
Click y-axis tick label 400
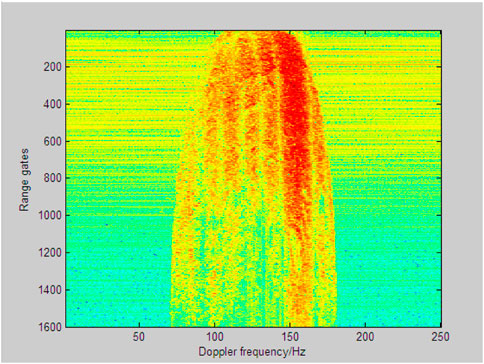pyautogui.click(x=53, y=104)
